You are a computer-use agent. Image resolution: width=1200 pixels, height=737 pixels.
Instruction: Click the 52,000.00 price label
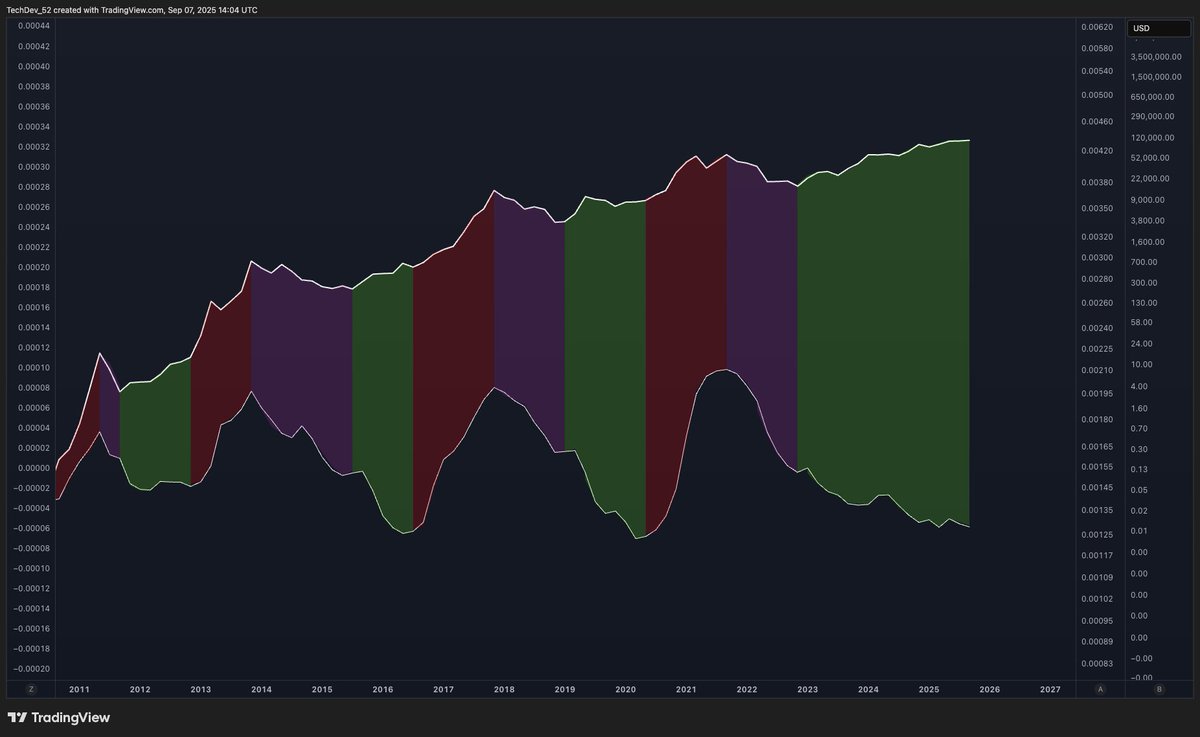click(1151, 158)
